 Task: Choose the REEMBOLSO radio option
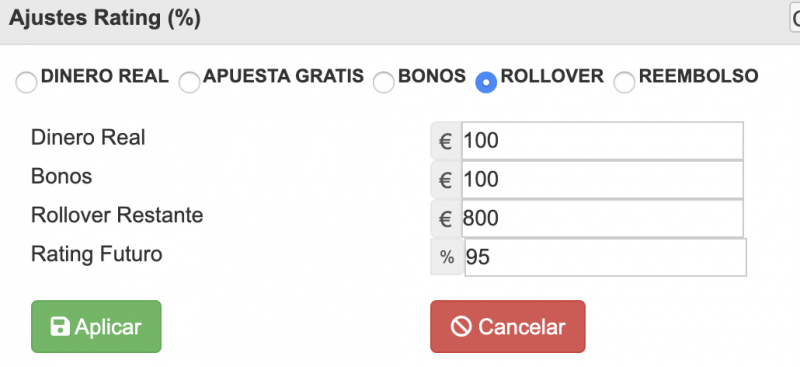click(624, 82)
